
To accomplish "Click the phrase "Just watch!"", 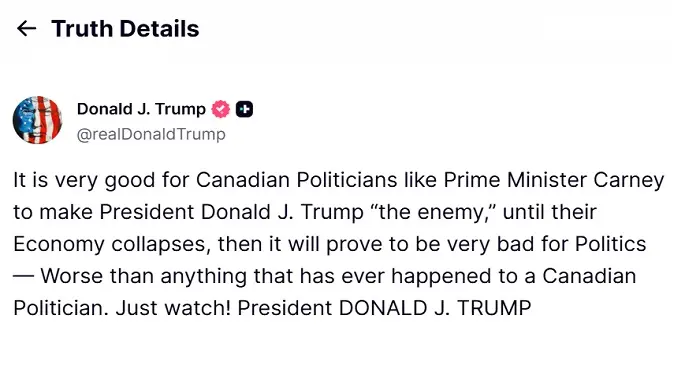I will pos(173,308).
